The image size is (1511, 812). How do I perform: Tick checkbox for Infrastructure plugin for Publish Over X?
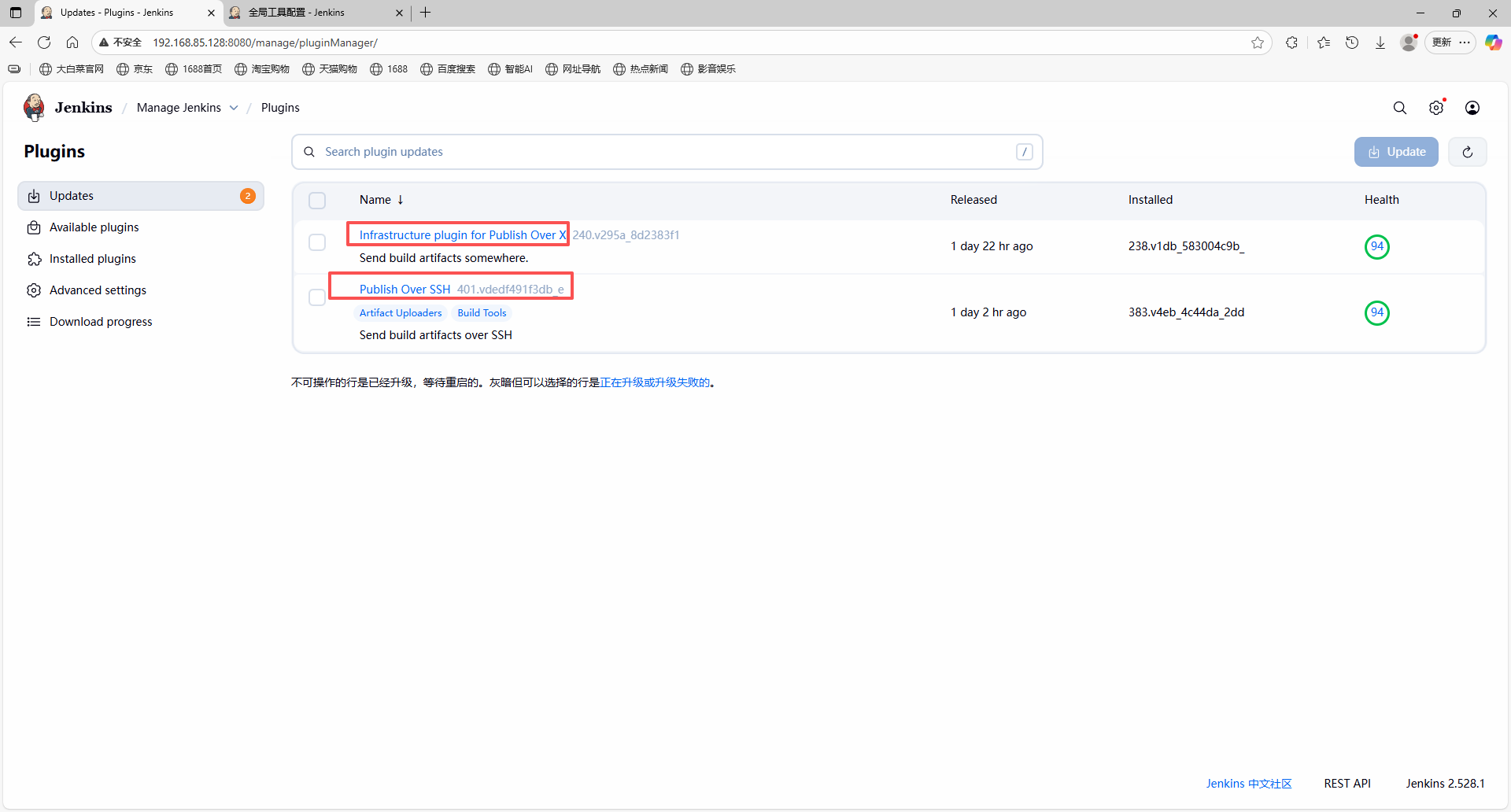317,242
